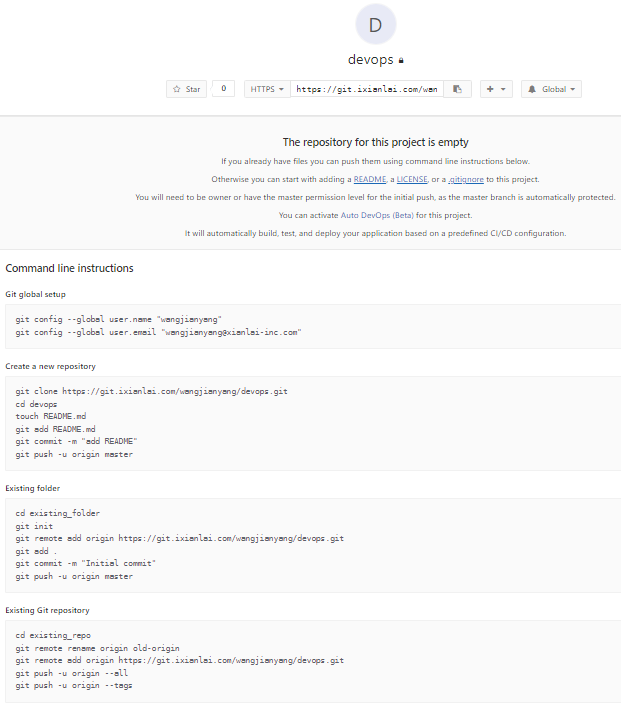Viewport: 621px width, 709px height.
Task: Click the 'git init' line
Action: 34,526
